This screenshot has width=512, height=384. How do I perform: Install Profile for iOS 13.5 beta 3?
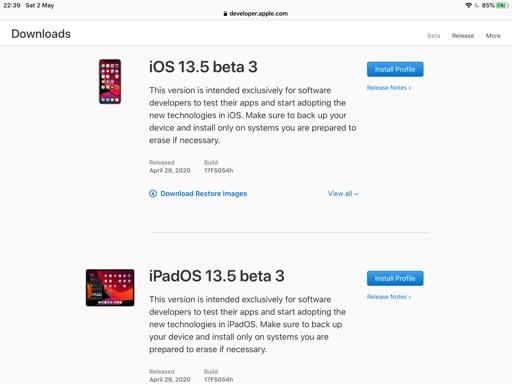click(395, 69)
